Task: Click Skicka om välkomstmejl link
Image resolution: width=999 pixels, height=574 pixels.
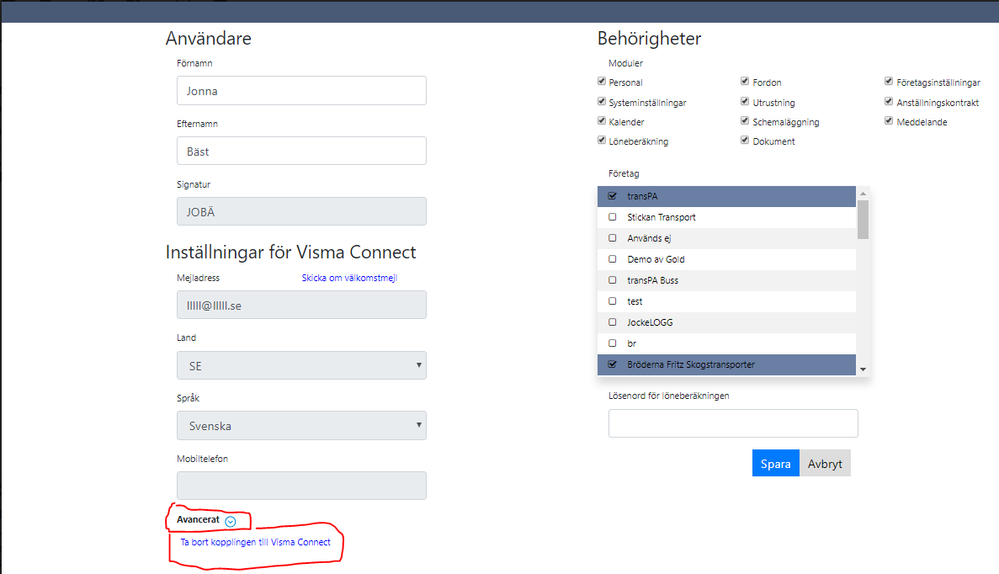Action: 349,278
